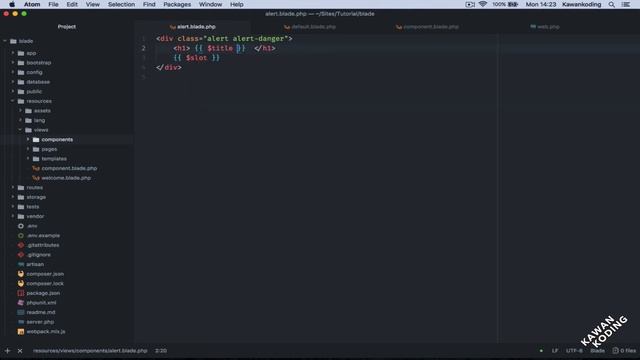The image size is (640, 360).
Task: Click the screen mirroring menu bar icon
Action: point(470,4)
